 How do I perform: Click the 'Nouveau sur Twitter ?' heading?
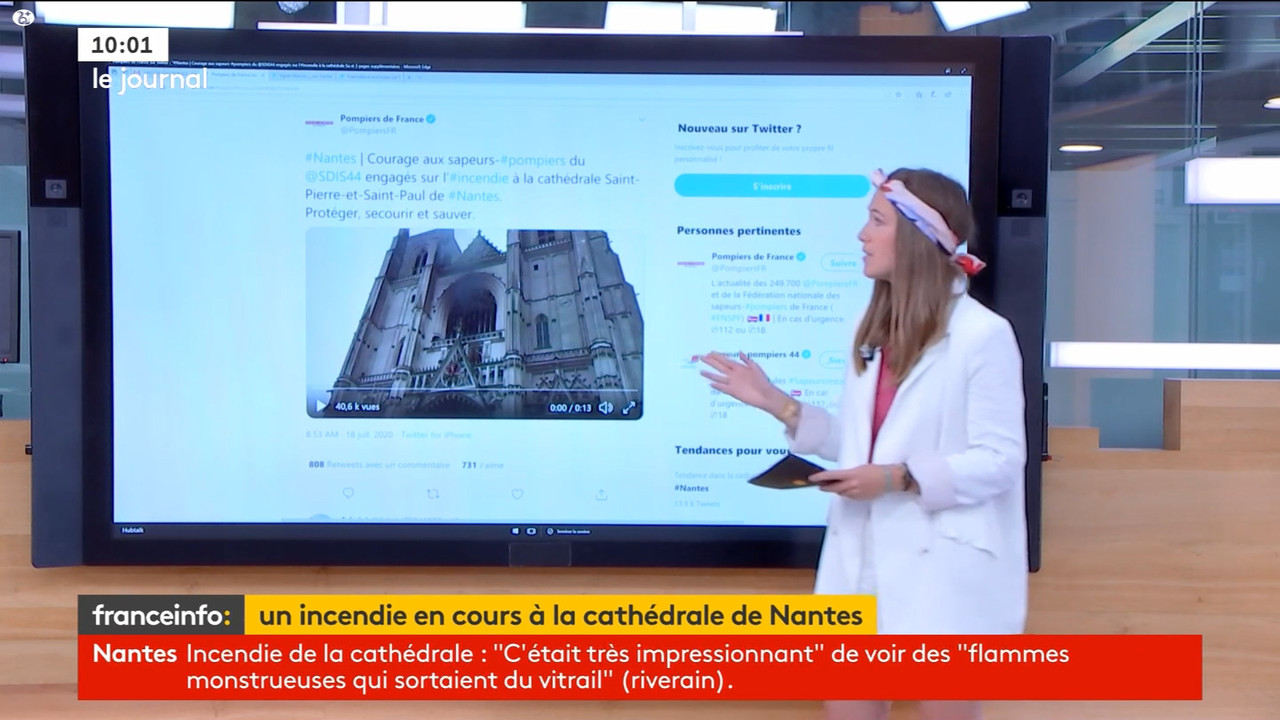coord(739,129)
